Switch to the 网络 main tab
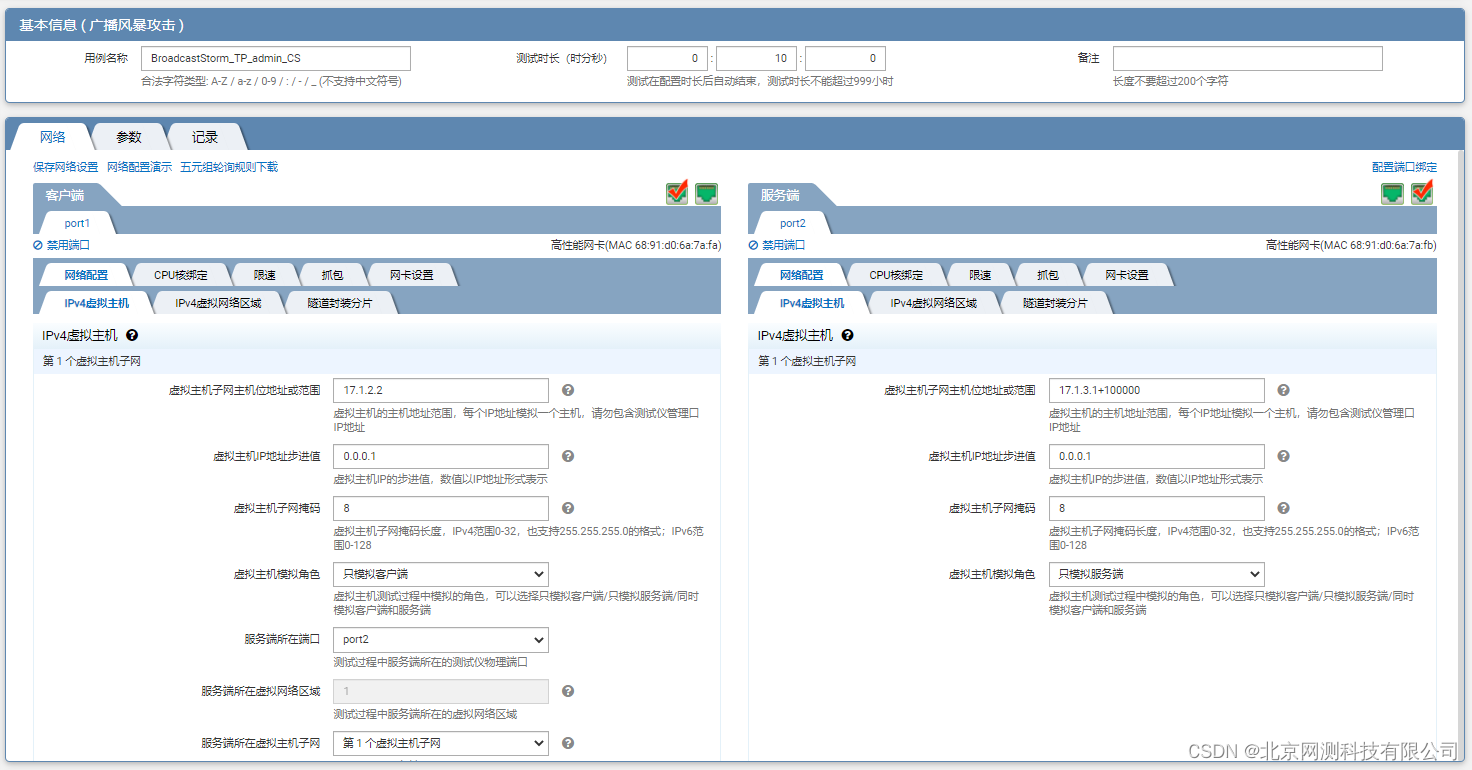The height and width of the screenshot is (770, 1472). [53, 137]
